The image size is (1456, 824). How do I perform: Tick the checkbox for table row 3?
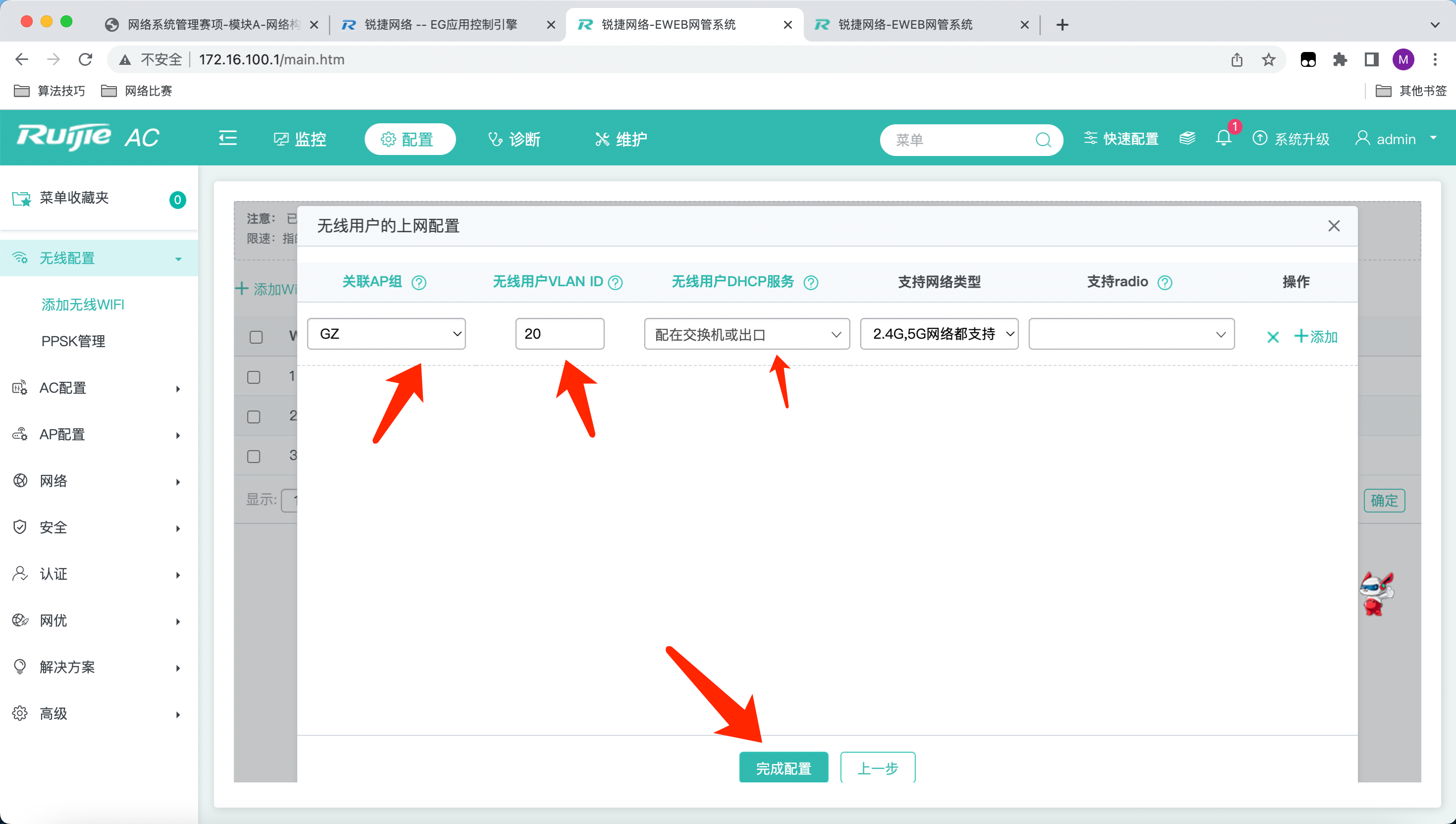pyautogui.click(x=254, y=456)
